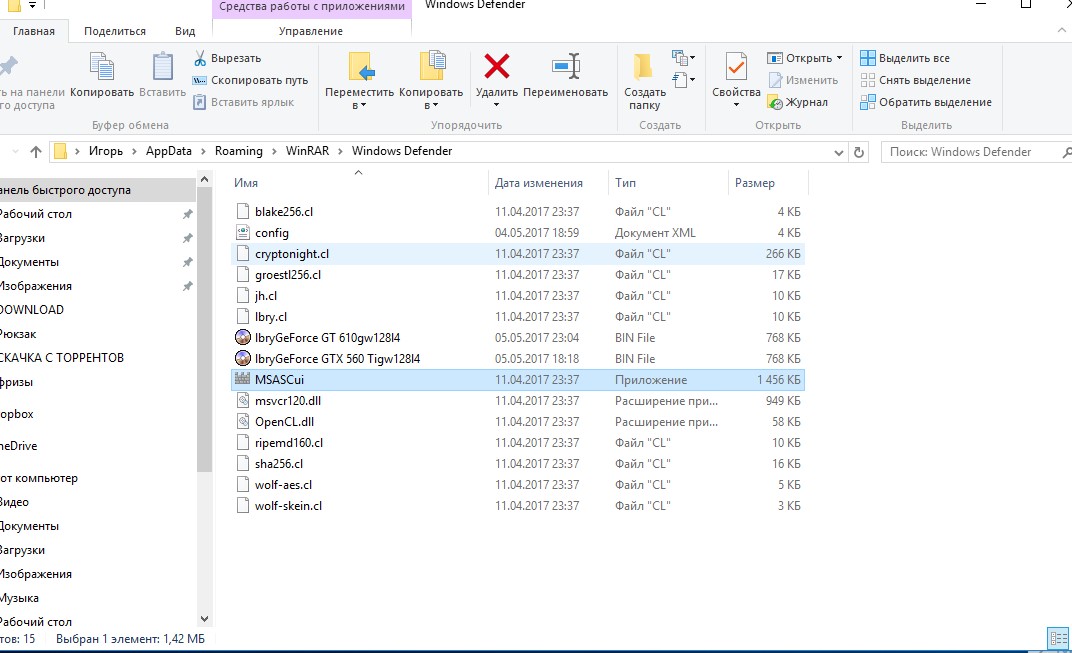1072x653 pixels.
Task: Click the Журнал history icon
Action: point(775,103)
